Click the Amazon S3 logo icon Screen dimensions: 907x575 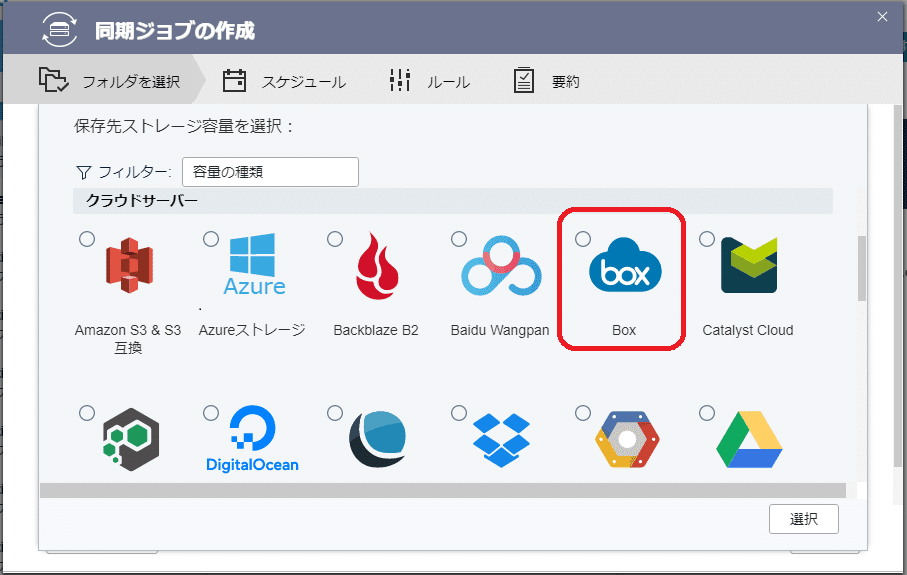click(x=130, y=266)
